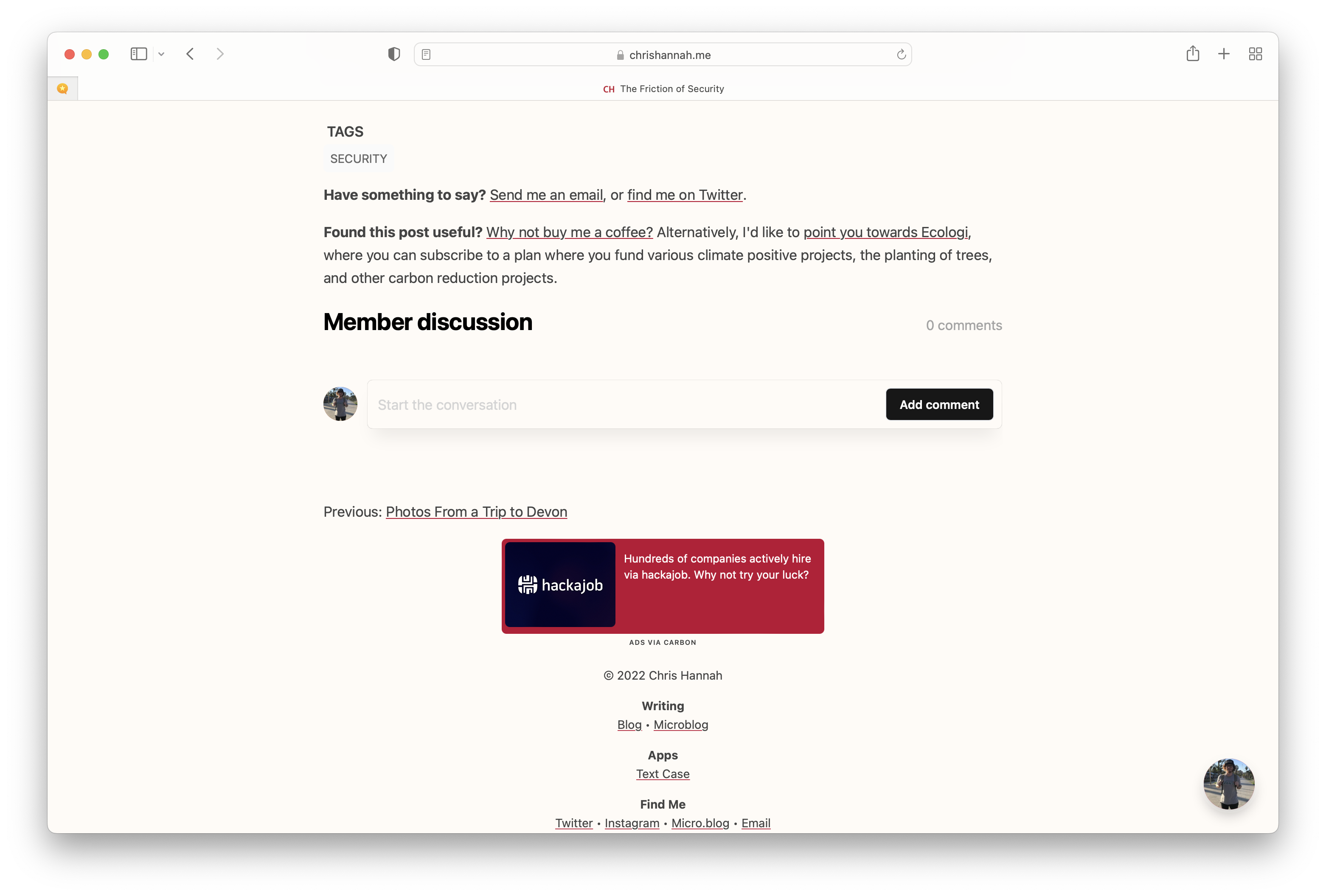Toggle the Safari sidebar icon
Viewport: 1326px width, 896px height.
point(139,54)
